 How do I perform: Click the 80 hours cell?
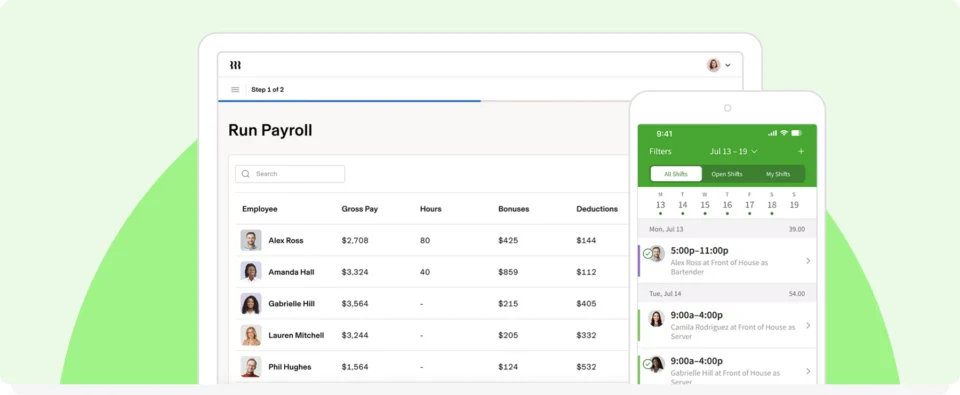(x=425, y=241)
